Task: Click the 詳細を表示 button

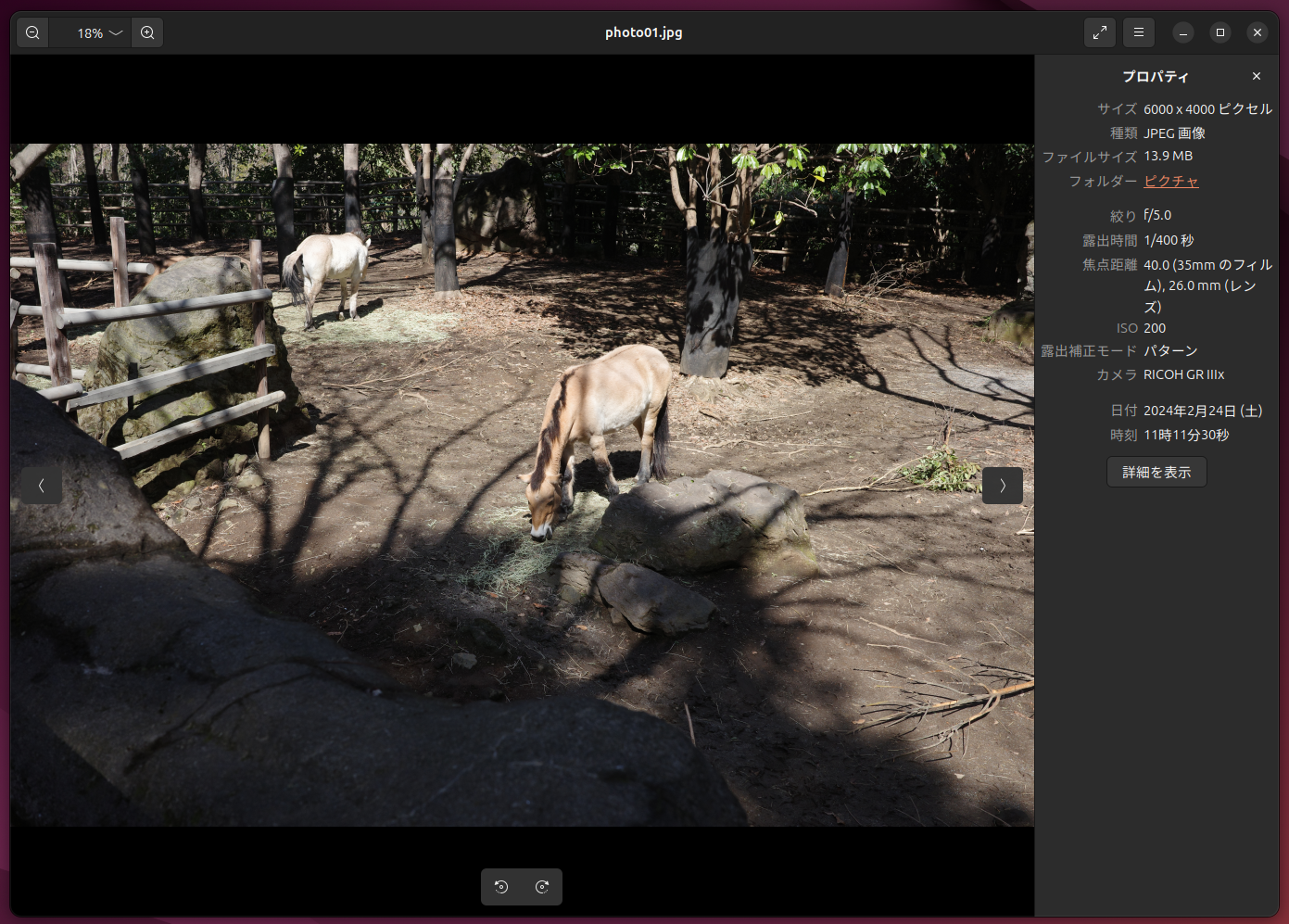Action: [1156, 472]
